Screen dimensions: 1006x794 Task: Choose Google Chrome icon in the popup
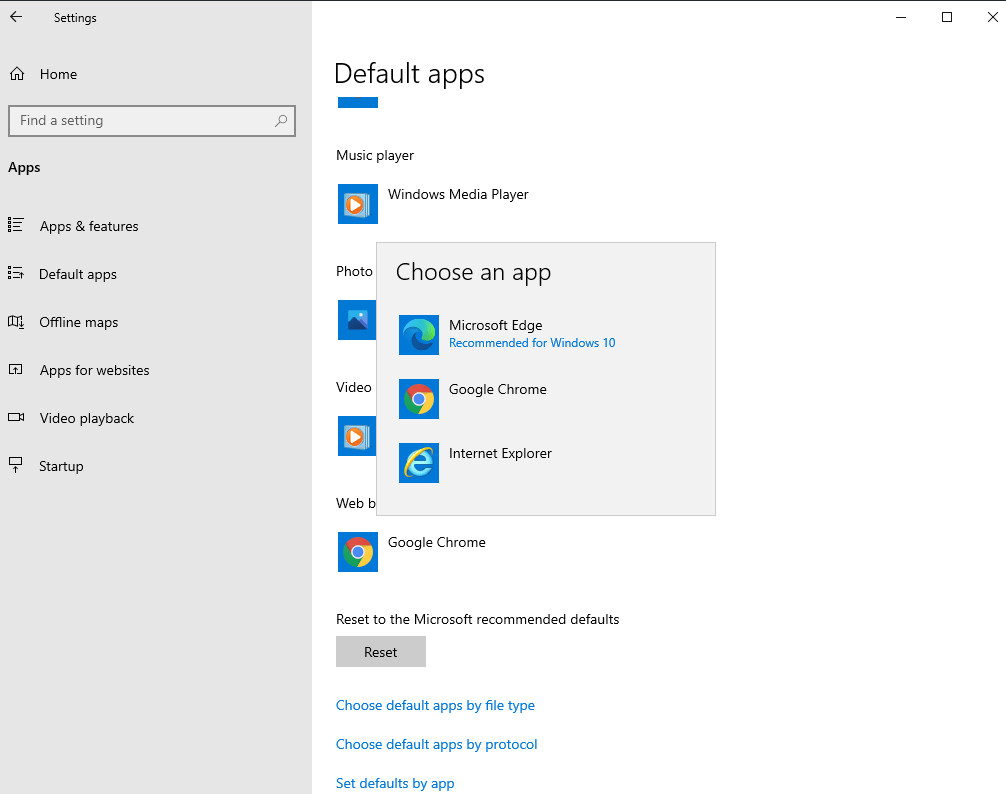click(x=419, y=399)
